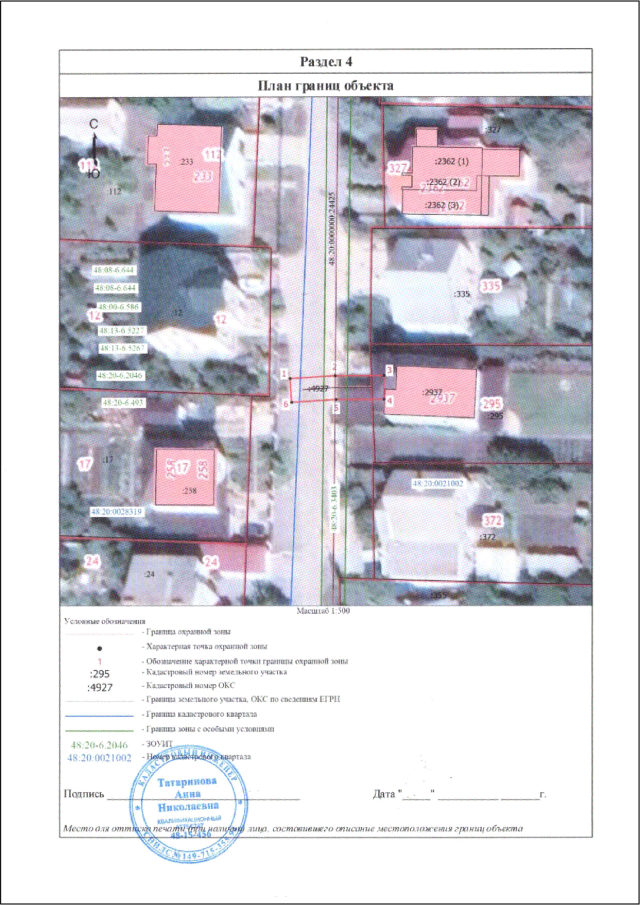The image size is (640, 905).
Task: Click boundary point 1 marker on map
Action: click(x=285, y=373)
